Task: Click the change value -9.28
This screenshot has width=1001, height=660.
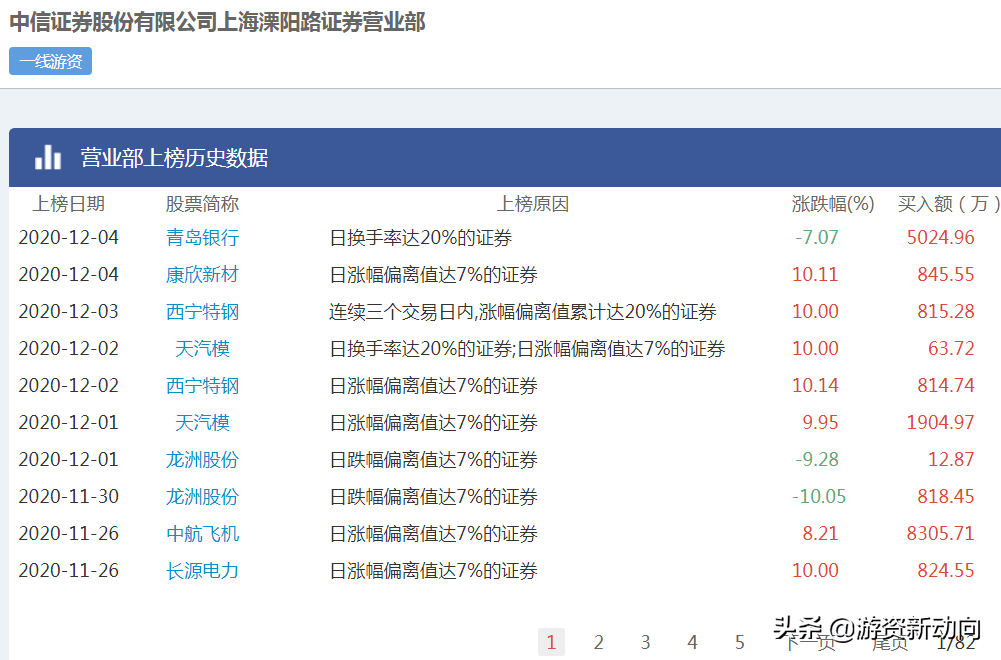Action: pyautogui.click(x=817, y=460)
